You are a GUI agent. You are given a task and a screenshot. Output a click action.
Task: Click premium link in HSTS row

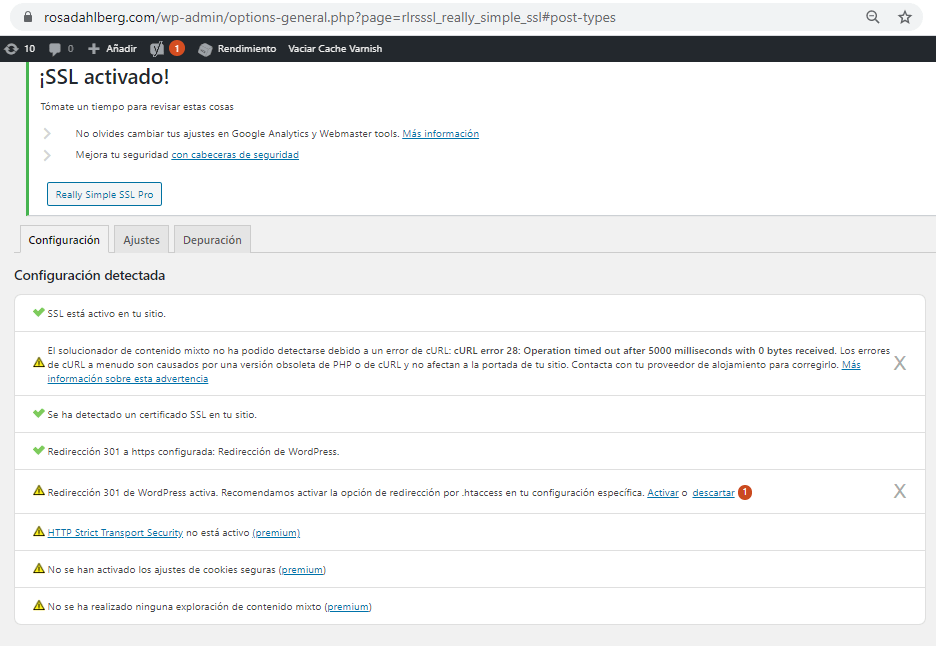point(276,533)
